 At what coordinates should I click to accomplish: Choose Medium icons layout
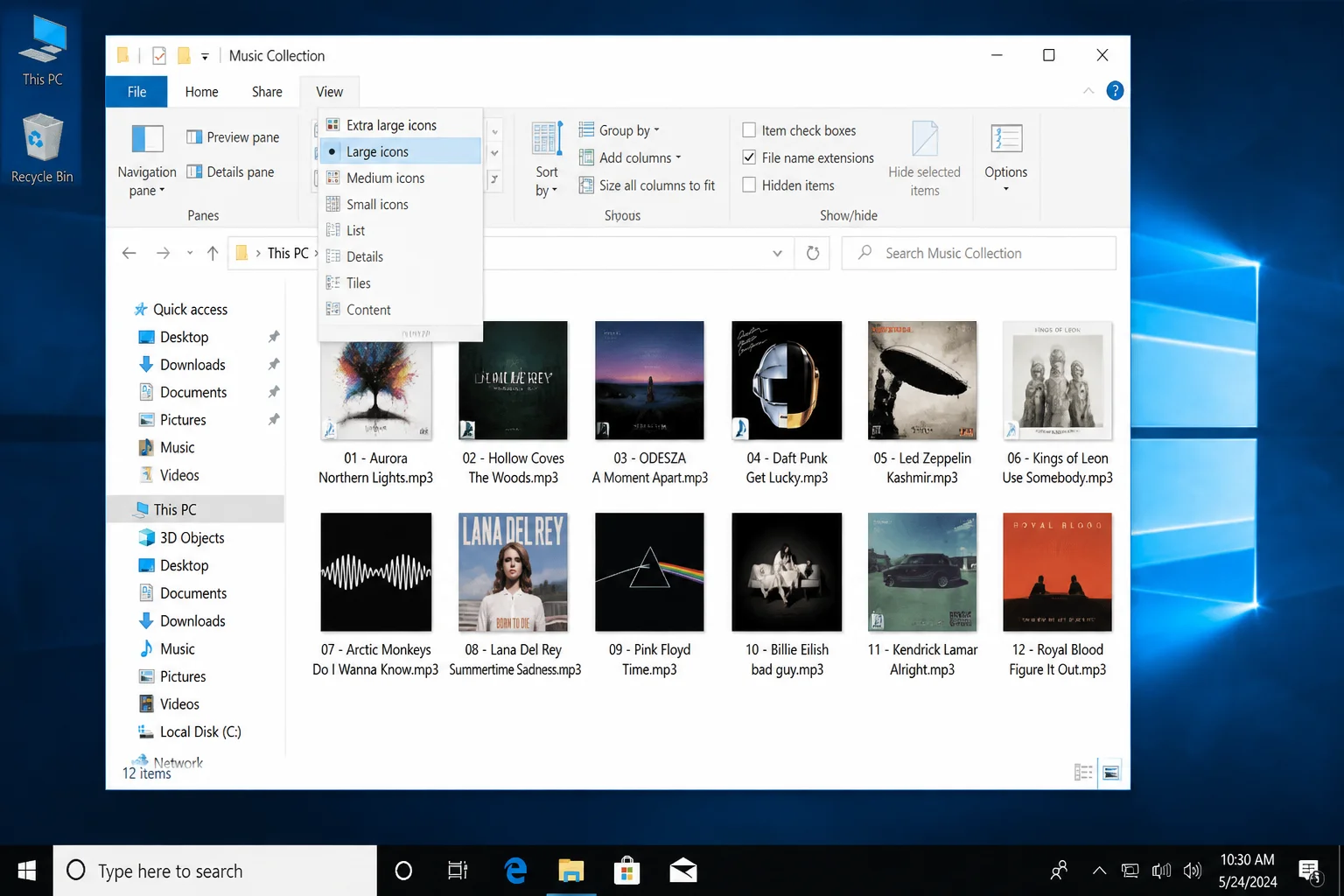[x=401, y=178]
